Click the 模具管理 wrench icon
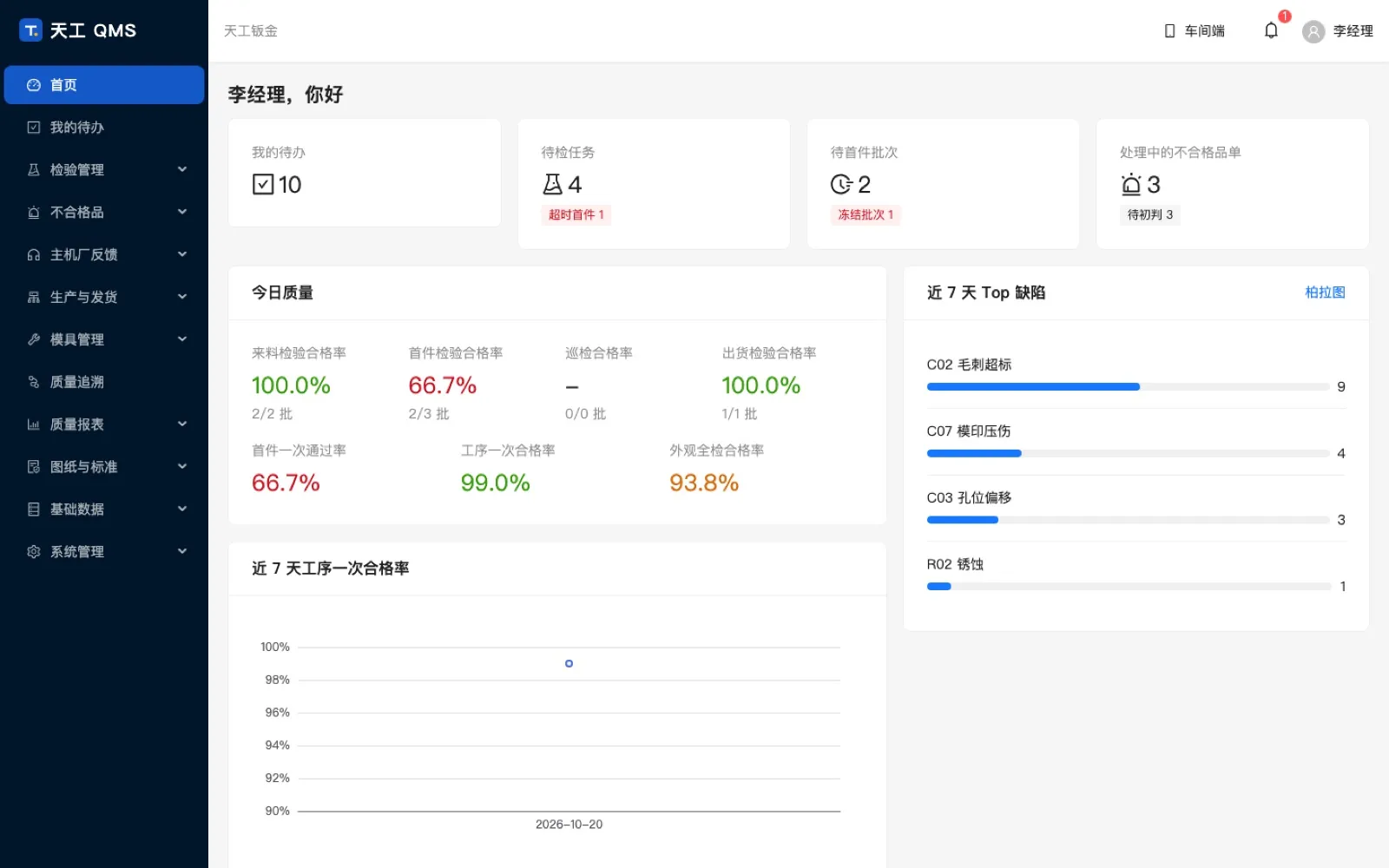The height and width of the screenshot is (868, 1389). tap(34, 339)
